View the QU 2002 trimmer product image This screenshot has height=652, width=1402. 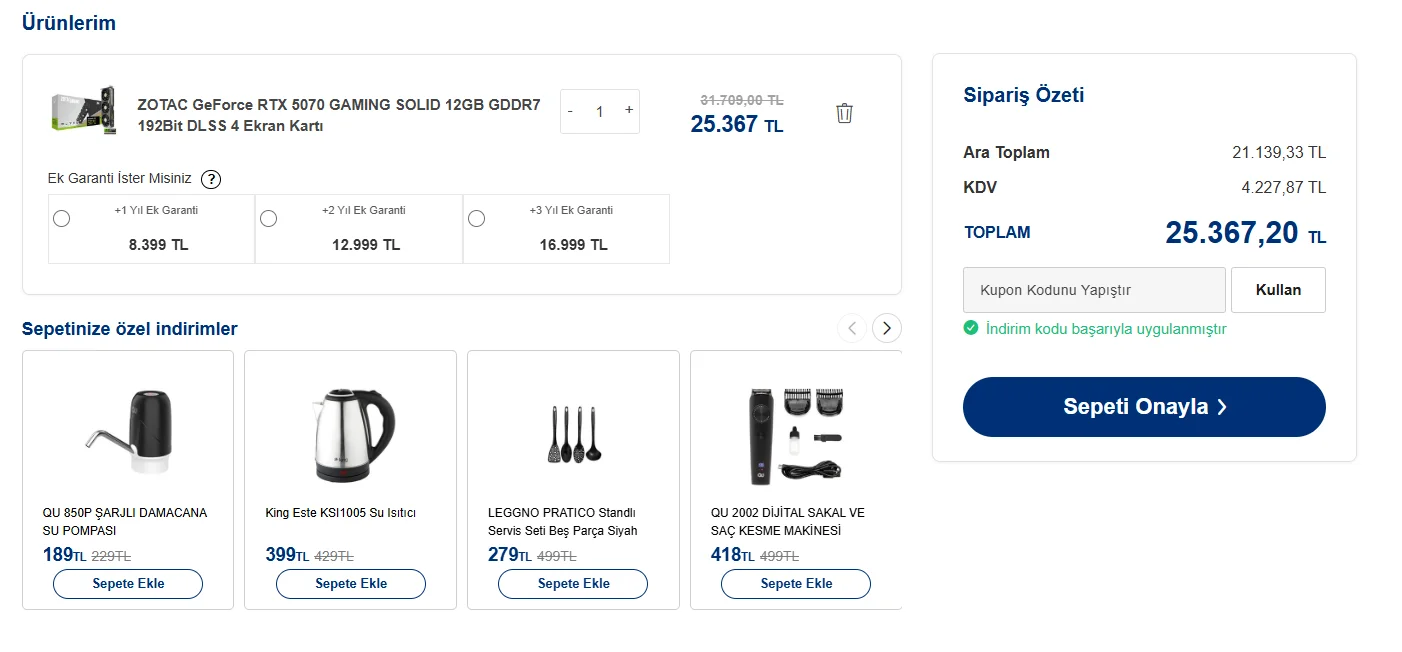[796, 434]
